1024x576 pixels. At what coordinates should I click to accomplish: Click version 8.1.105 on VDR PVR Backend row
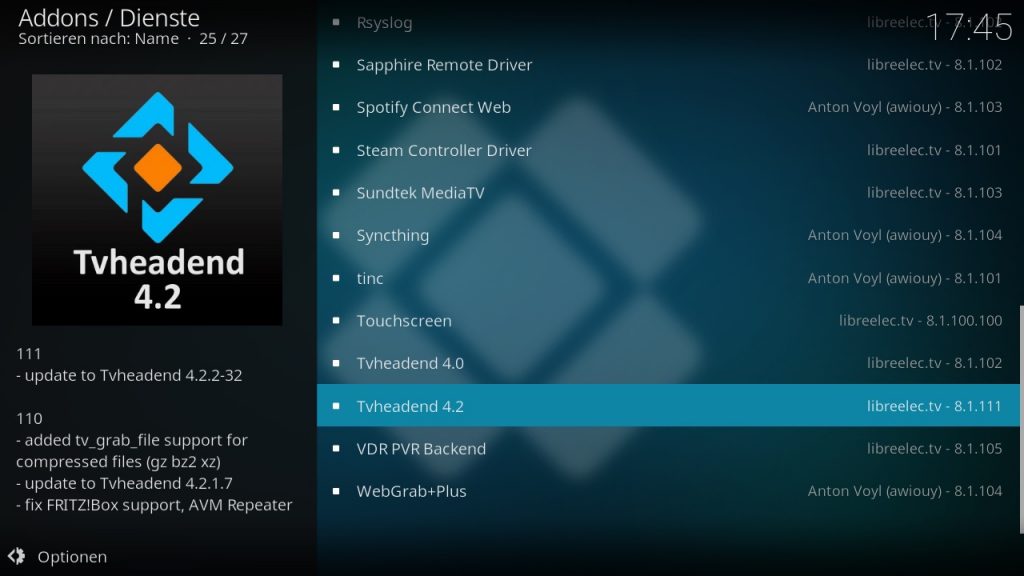(x=935, y=449)
